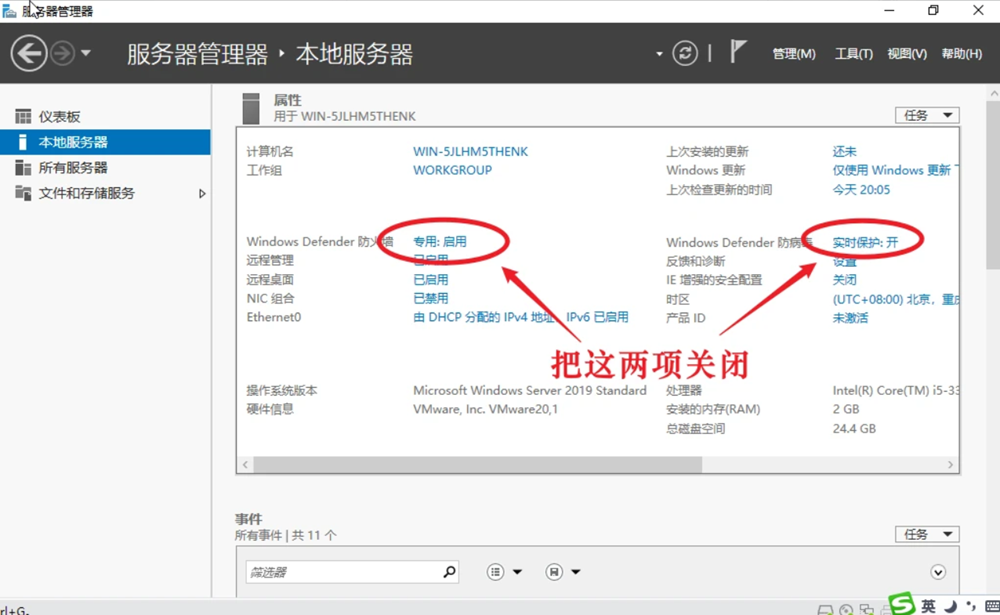Click the Sogou input method S icon
This screenshot has width=1000, height=615.
pos(902,604)
